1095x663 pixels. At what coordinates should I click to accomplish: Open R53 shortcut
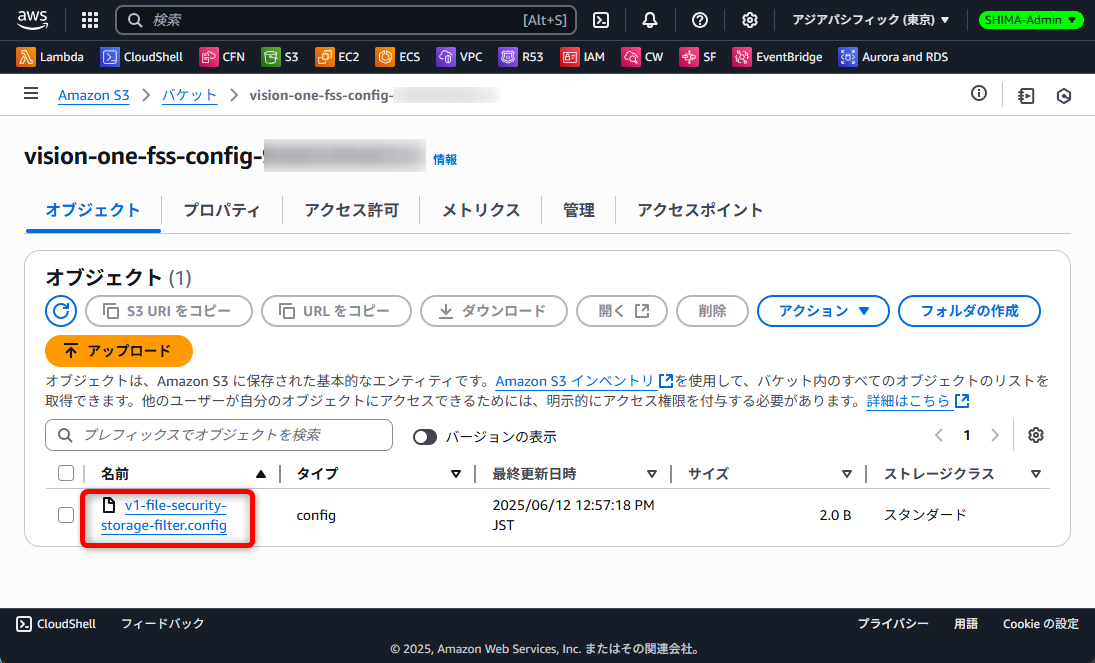[x=521, y=57]
